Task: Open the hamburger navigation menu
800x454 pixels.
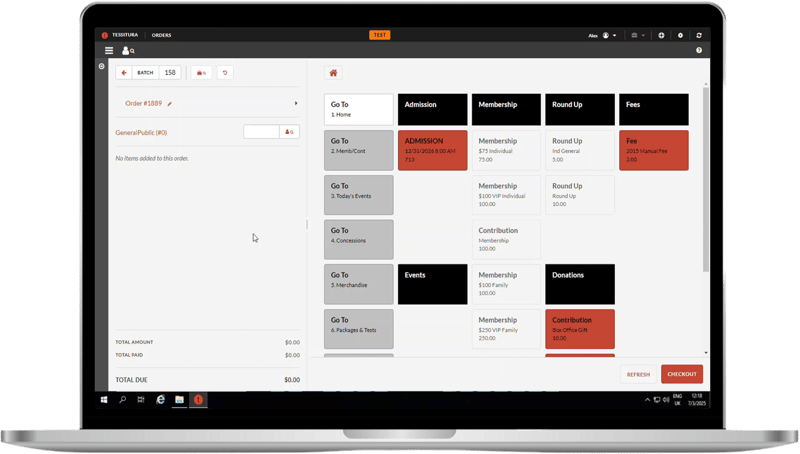Action: pos(109,51)
